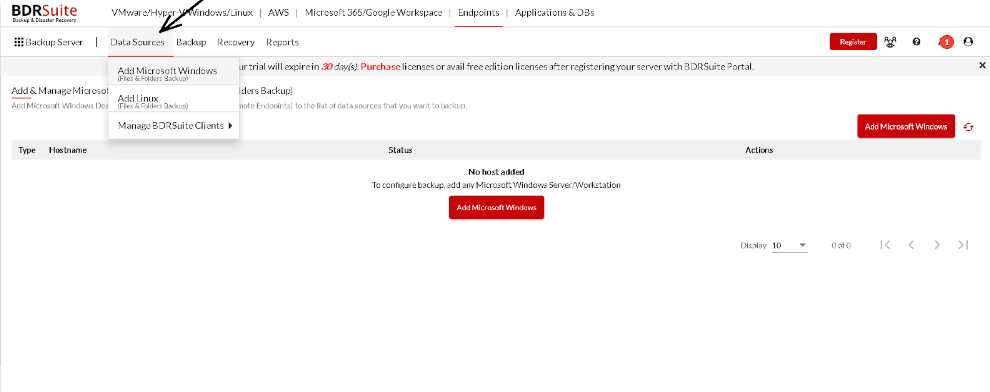990x392 pixels.
Task: Open the user account profile icon
Action: [x=968, y=42]
